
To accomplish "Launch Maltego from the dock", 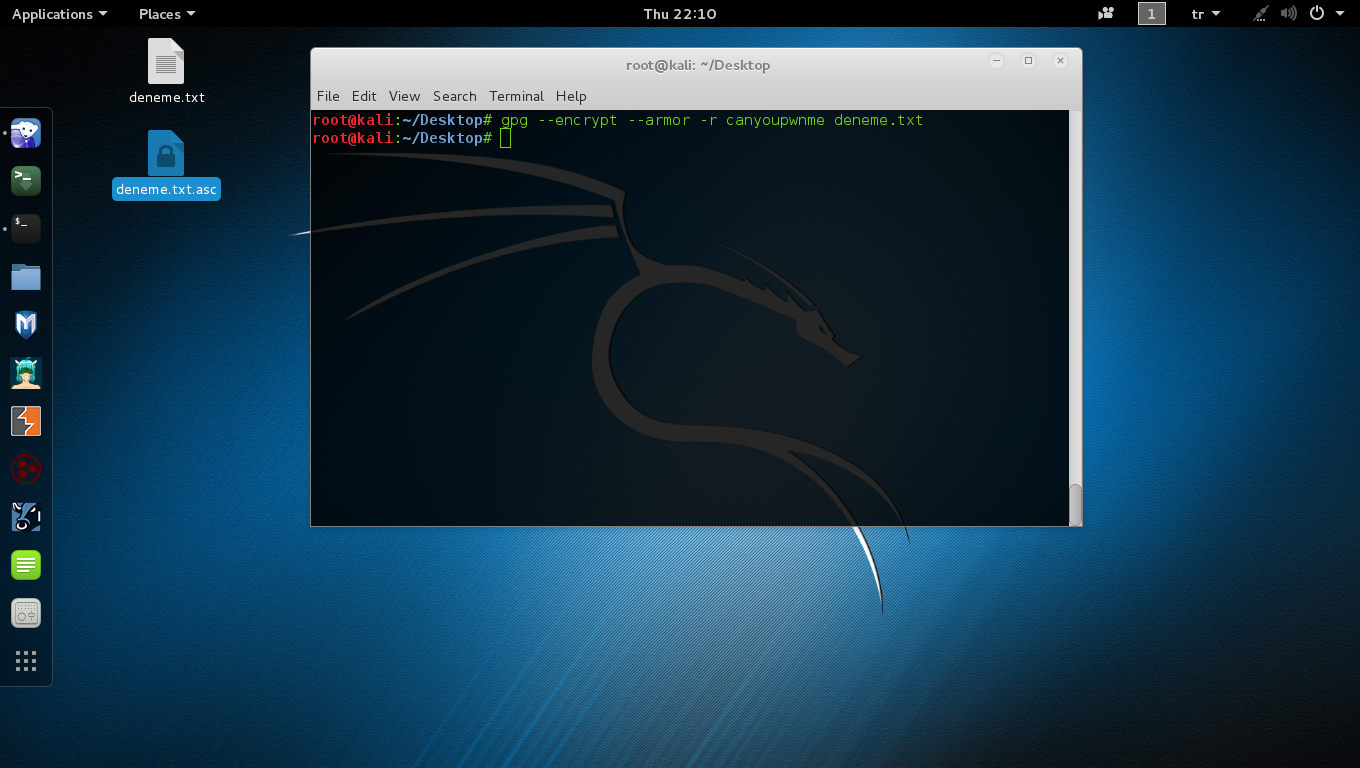I will pyautogui.click(x=26, y=469).
